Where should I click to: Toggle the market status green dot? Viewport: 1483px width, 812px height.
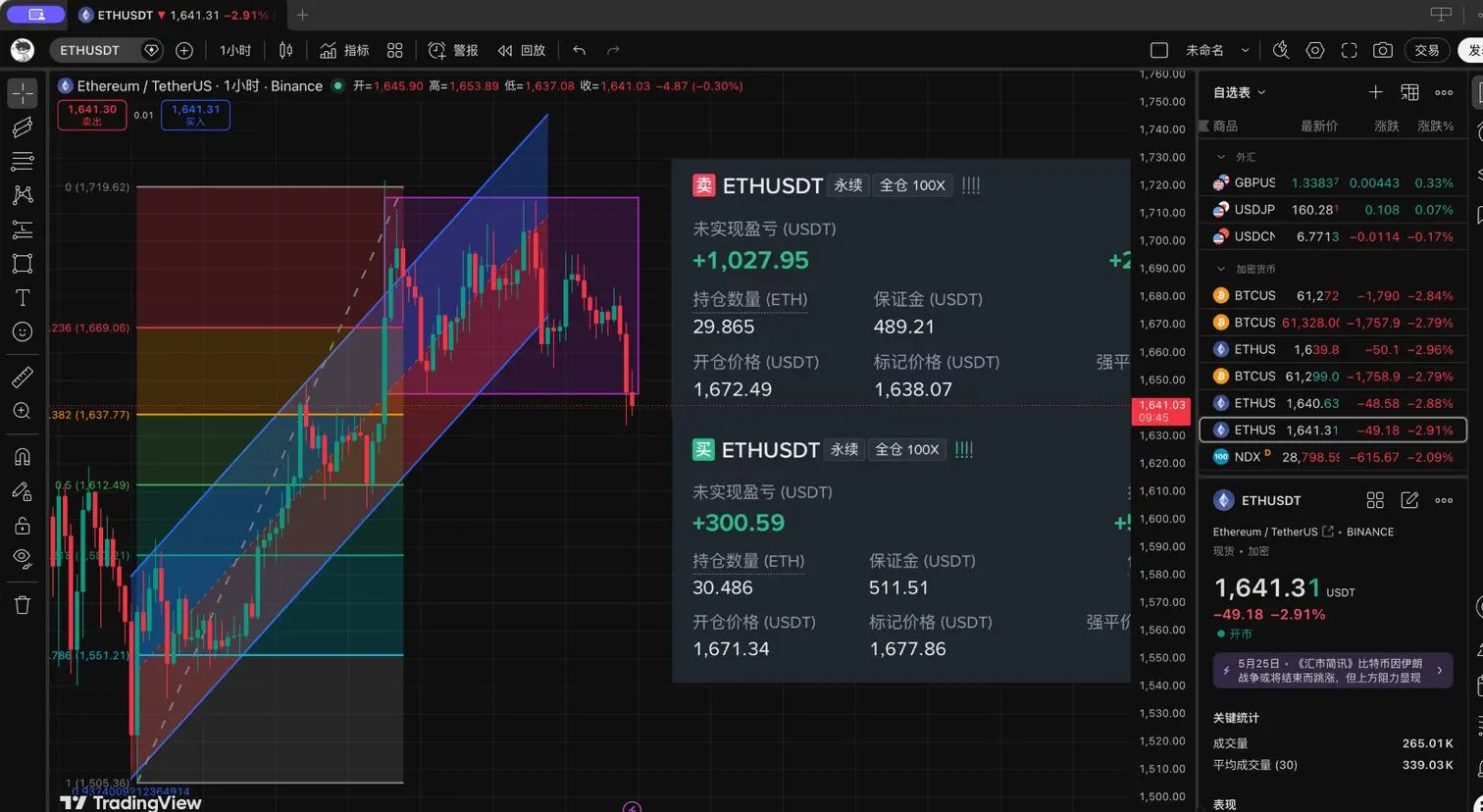point(337,85)
